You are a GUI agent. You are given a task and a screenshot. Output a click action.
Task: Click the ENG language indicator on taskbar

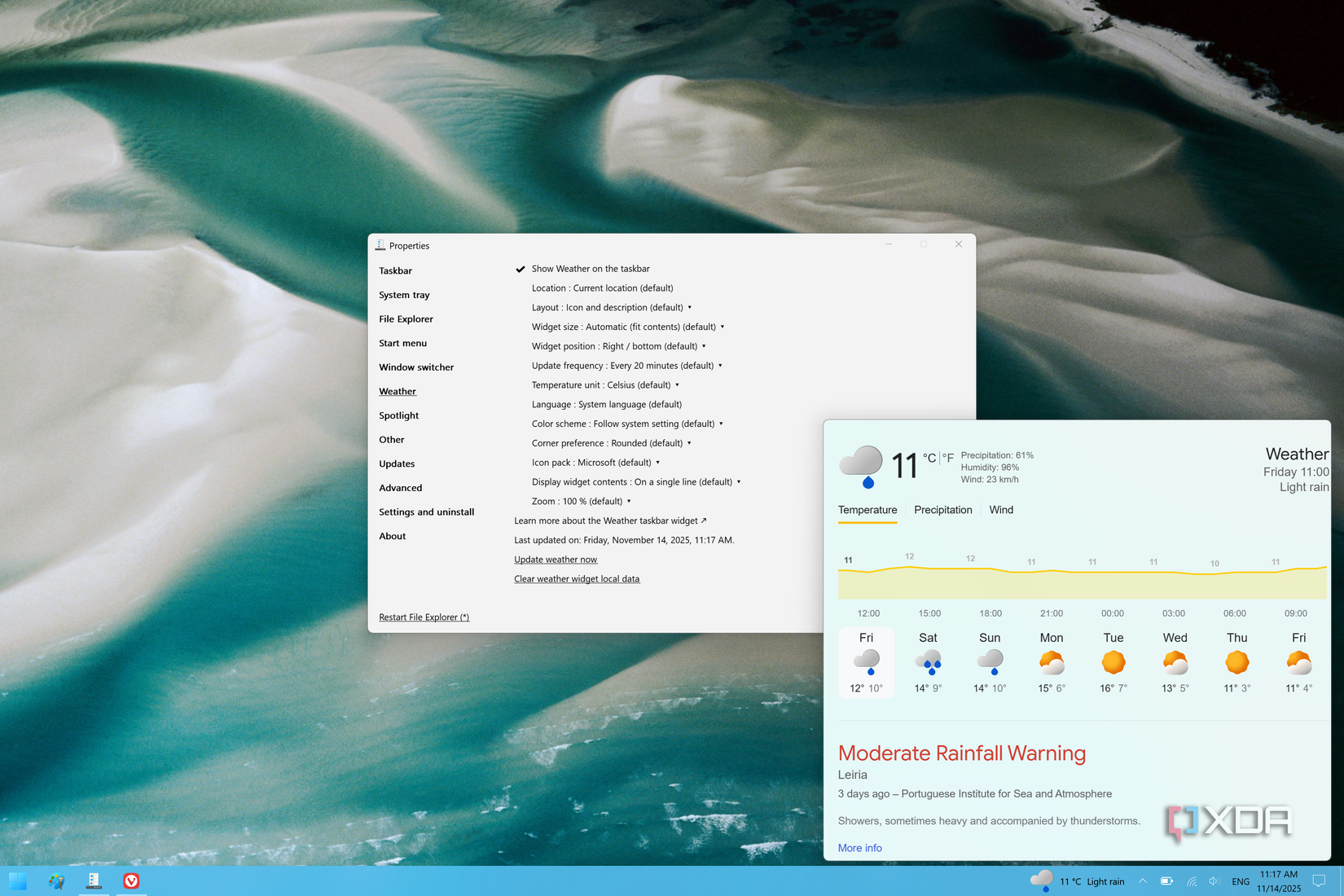(1241, 881)
